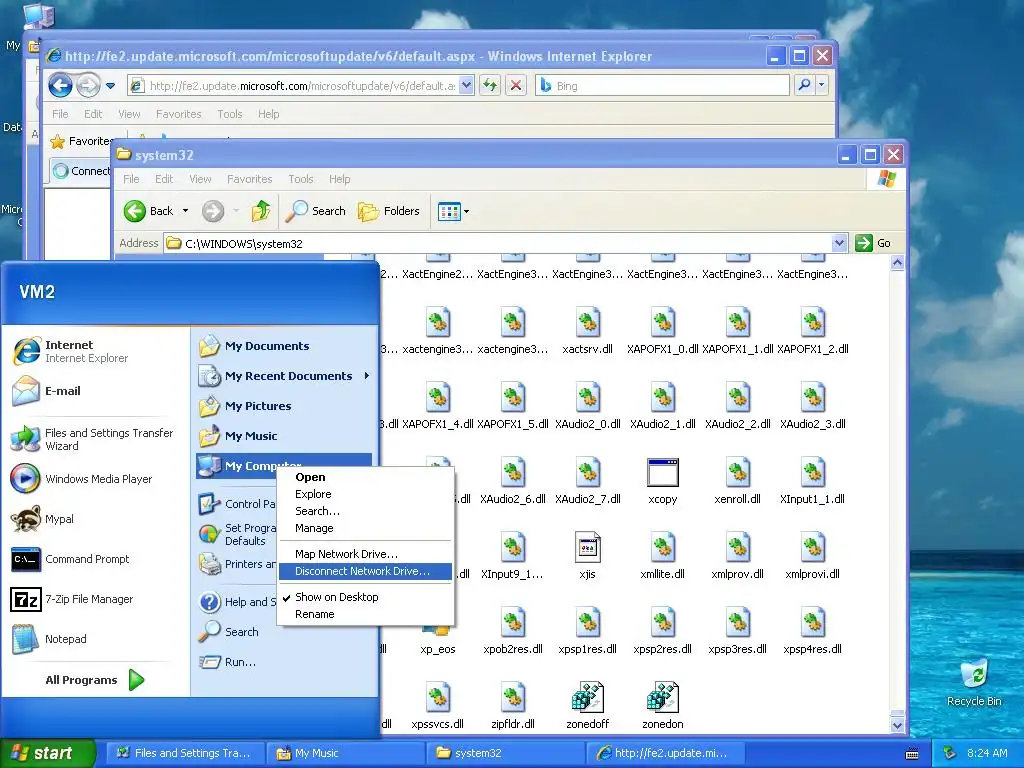Open Recycle Bin on desktop
The width and height of the screenshot is (1024, 768).
pyautogui.click(x=974, y=683)
